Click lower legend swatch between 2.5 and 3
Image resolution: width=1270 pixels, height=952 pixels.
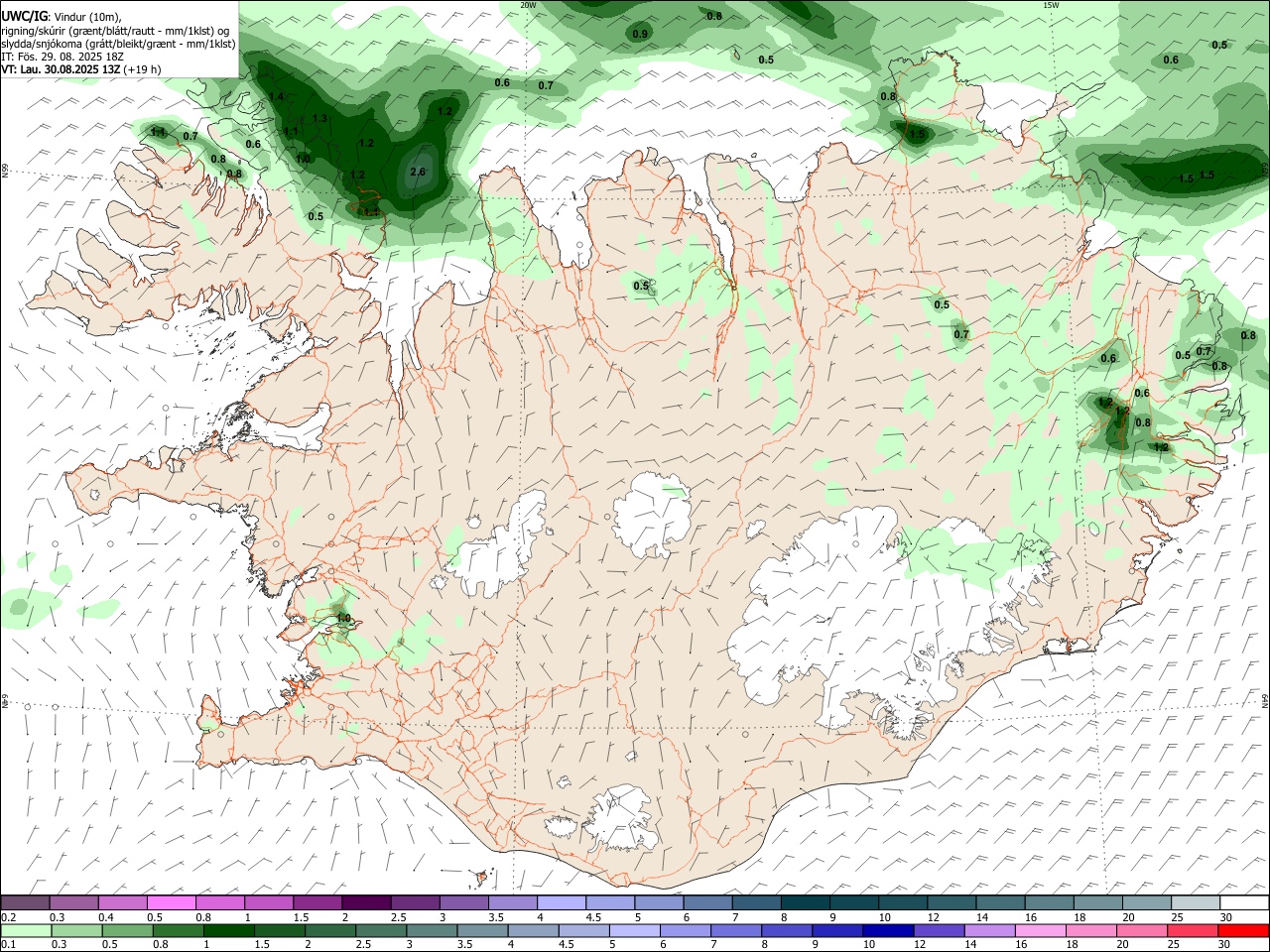tap(380, 930)
